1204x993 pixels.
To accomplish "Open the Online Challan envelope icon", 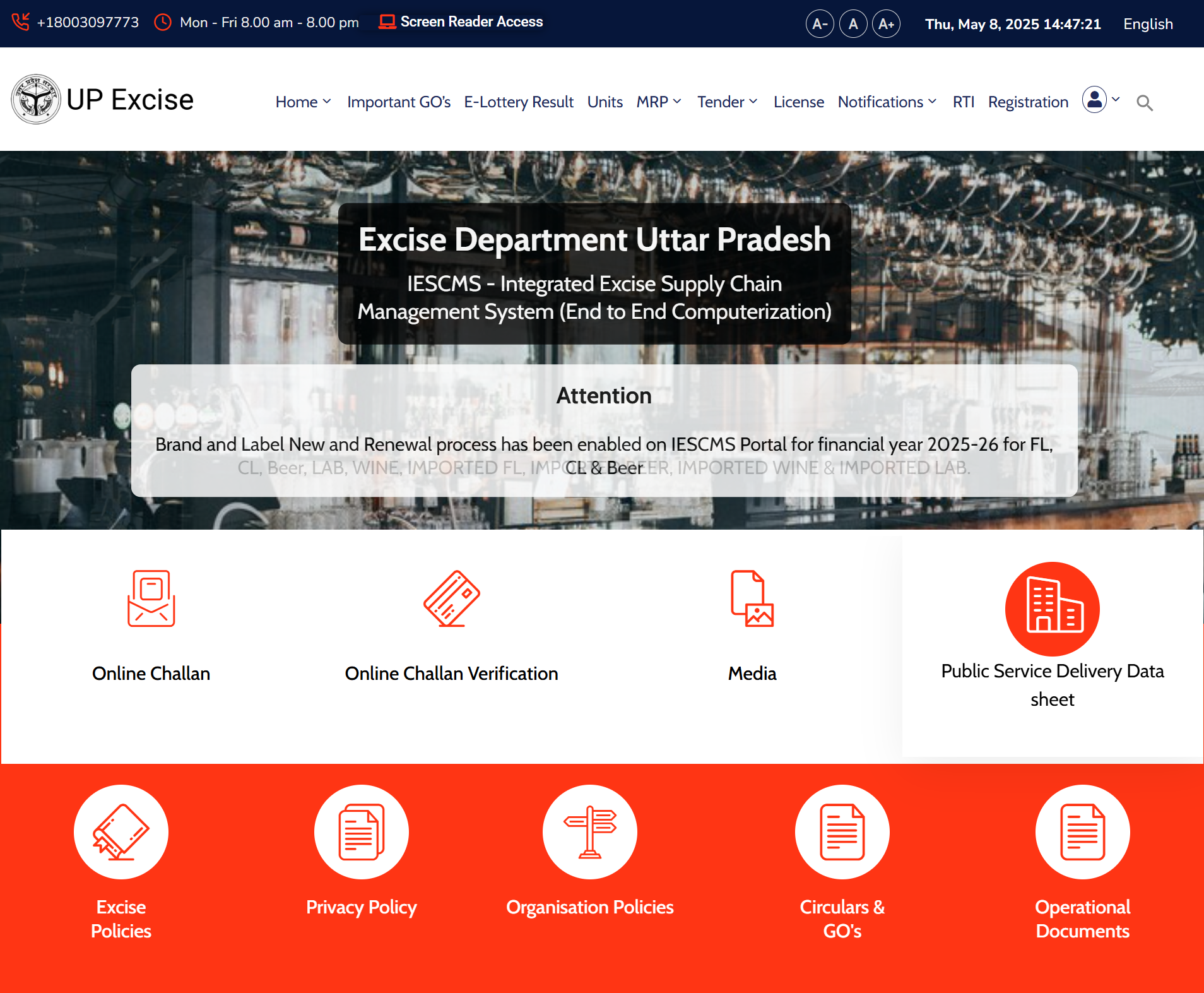I will (151, 598).
